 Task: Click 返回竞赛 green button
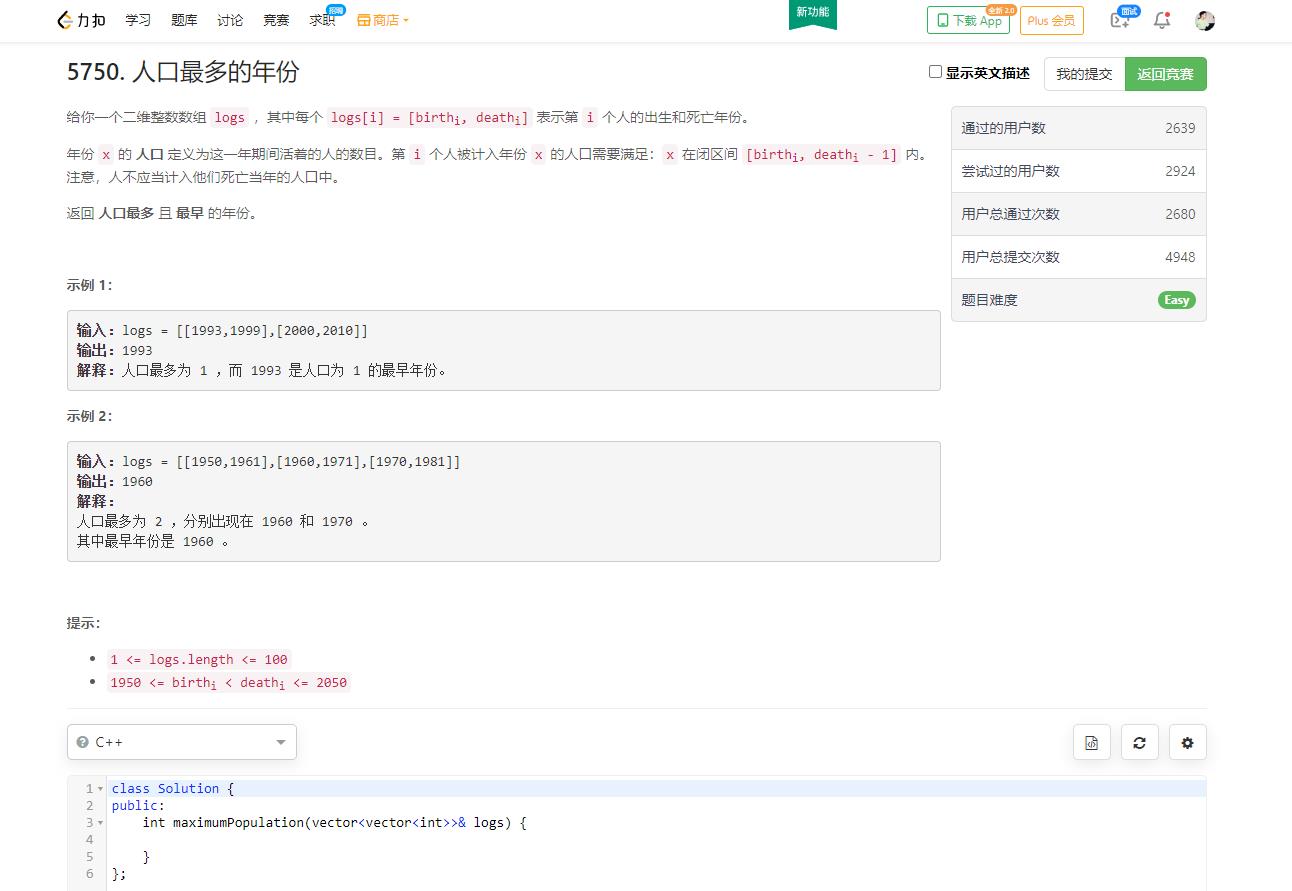(1165, 74)
